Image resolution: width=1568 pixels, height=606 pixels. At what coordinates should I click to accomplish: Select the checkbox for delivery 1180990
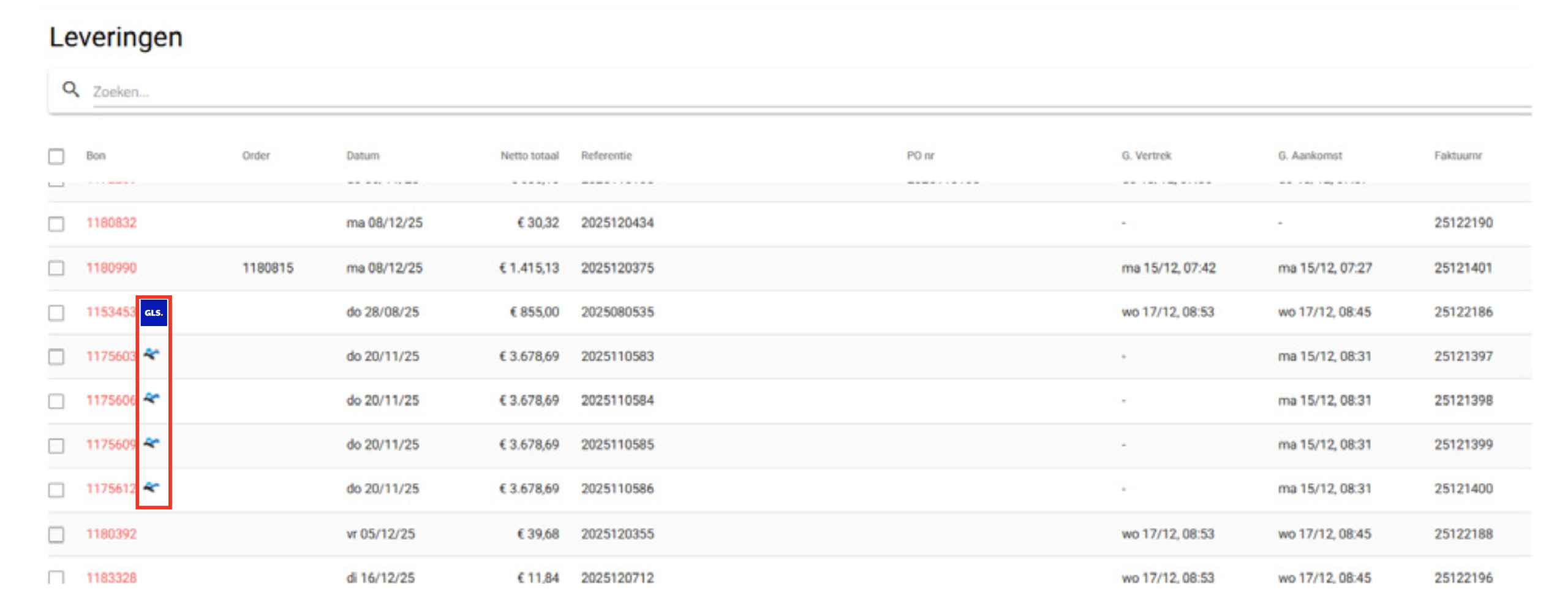(56, 268)
